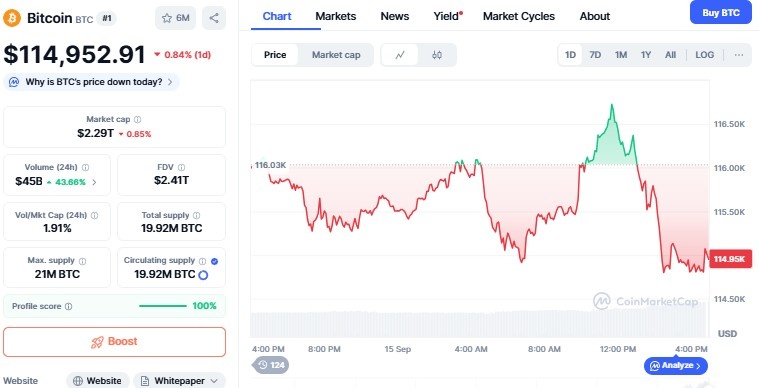Click the Profile score progress bar
The height and width of the screenshot is (388, 759).
163,306
